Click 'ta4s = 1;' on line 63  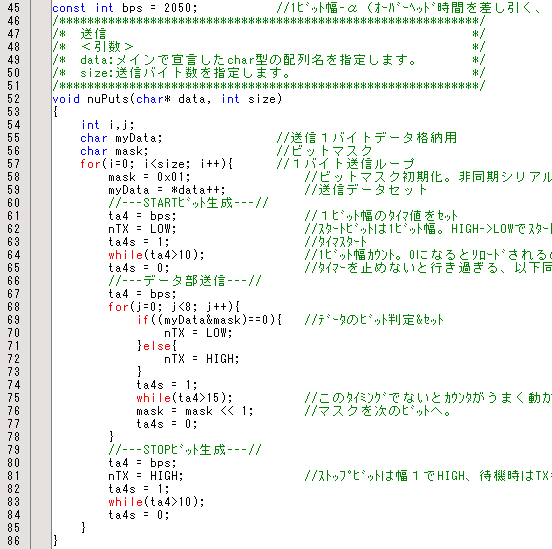tap(139, 242)
